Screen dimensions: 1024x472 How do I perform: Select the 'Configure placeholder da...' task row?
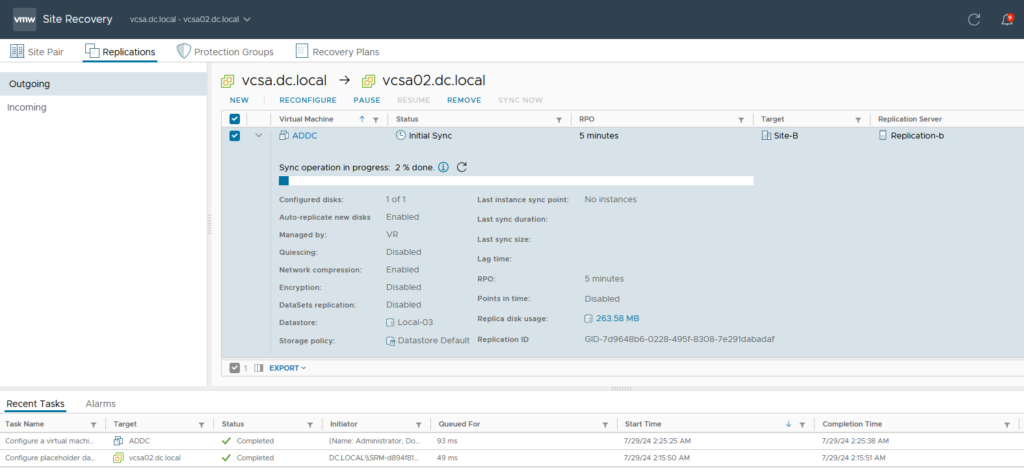point(512,458)
